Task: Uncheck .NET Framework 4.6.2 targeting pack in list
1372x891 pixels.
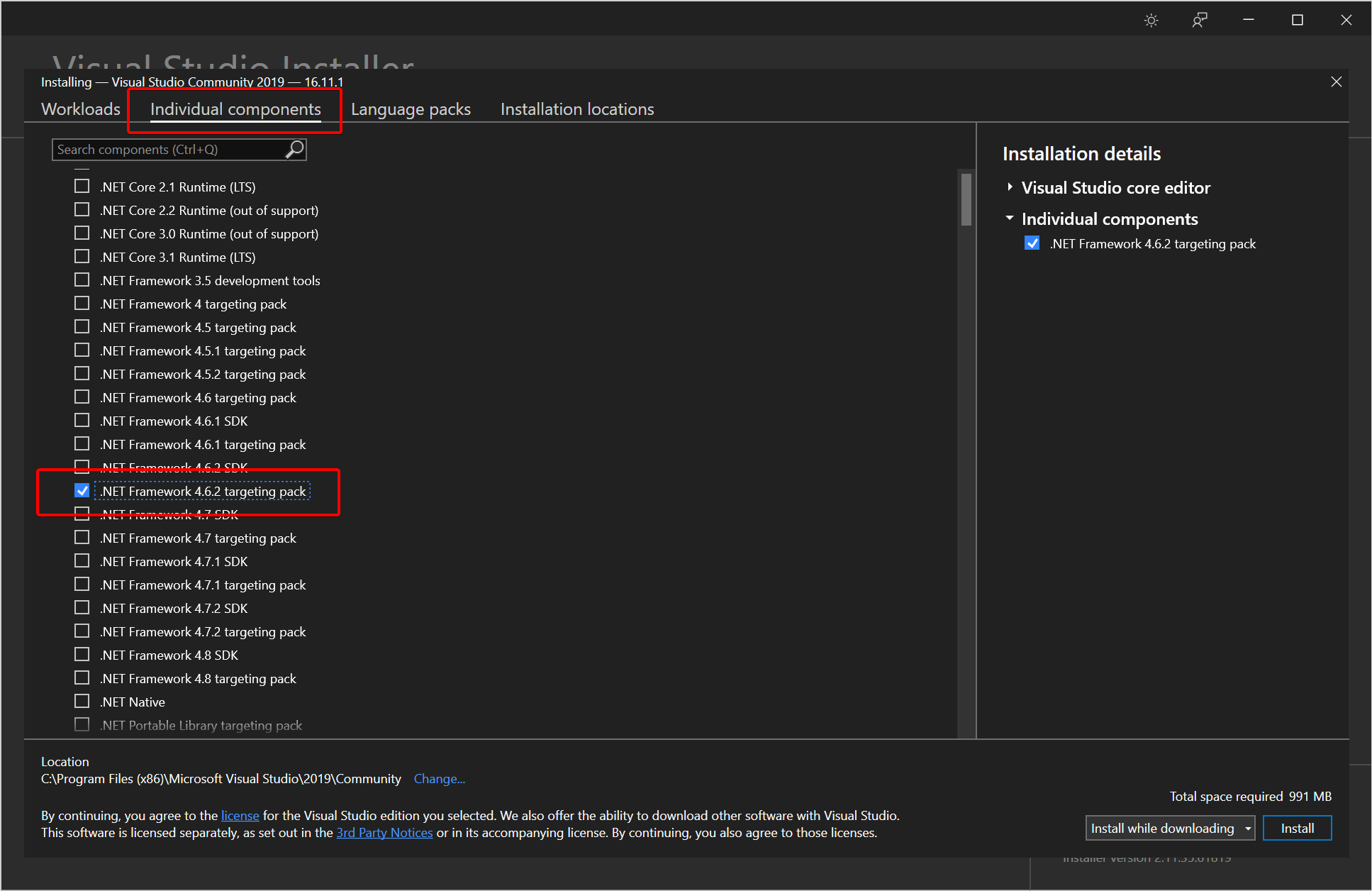Action: point(82,491)
